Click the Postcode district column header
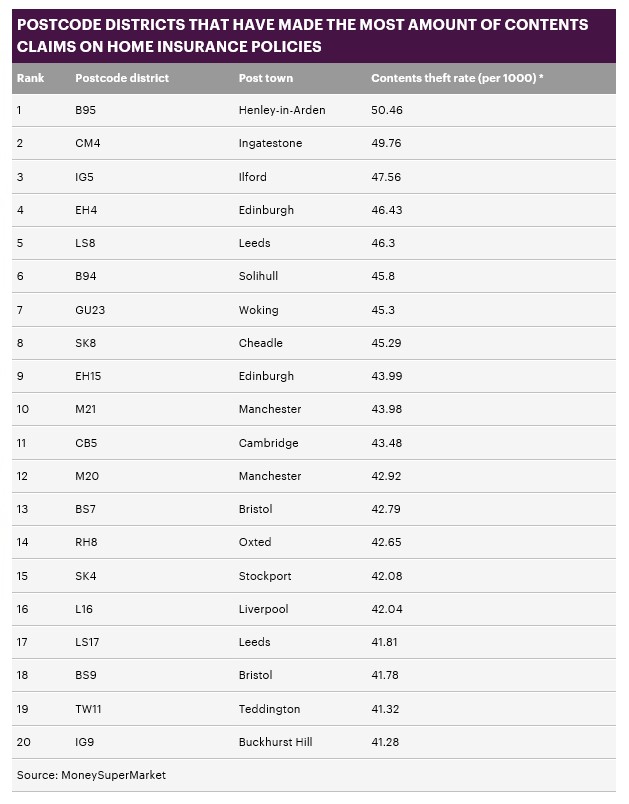The image size is (629, 804). tap(122, 78)
